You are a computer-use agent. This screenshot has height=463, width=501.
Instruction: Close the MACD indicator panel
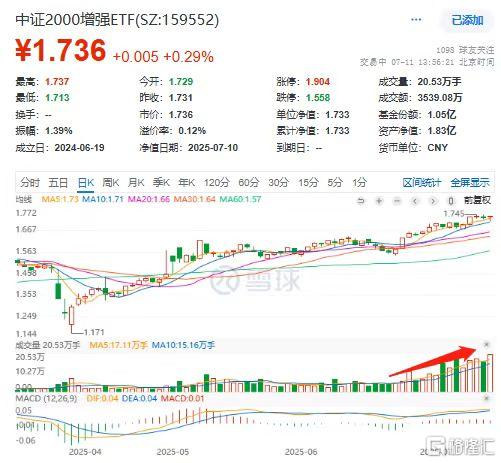tap(486, 398)
